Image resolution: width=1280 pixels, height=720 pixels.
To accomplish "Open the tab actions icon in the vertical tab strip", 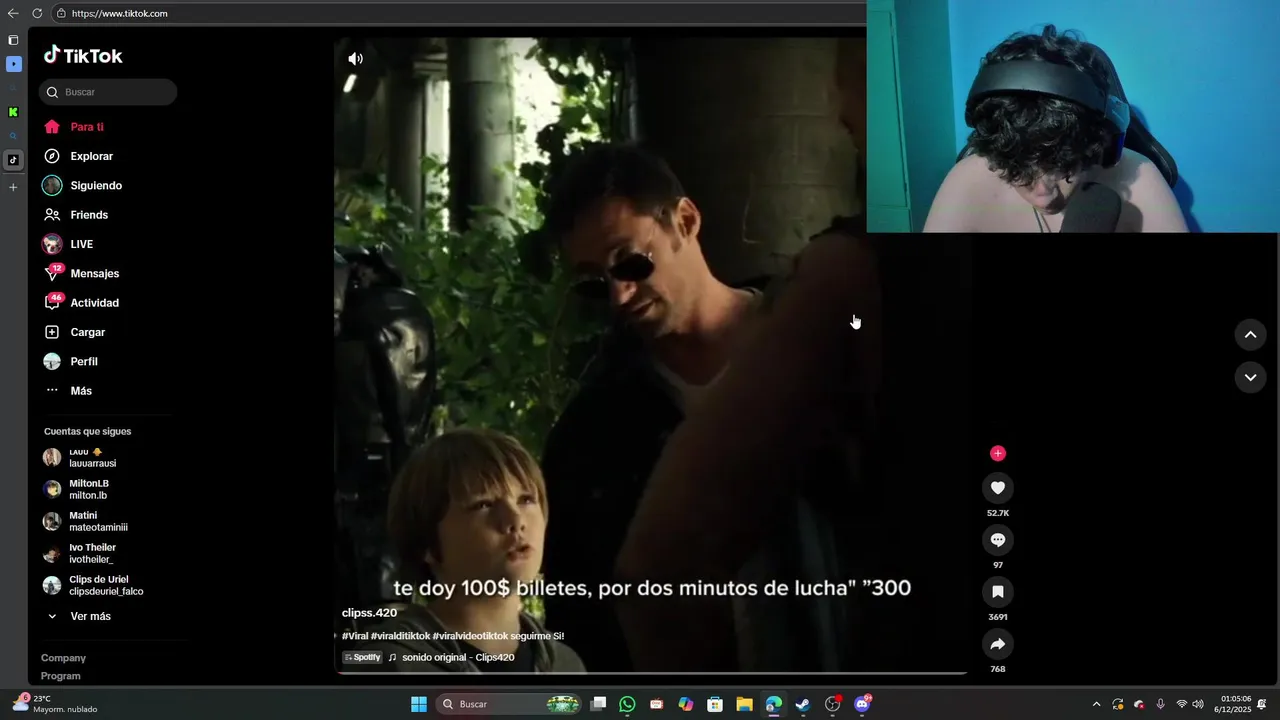I will point(13,40).
